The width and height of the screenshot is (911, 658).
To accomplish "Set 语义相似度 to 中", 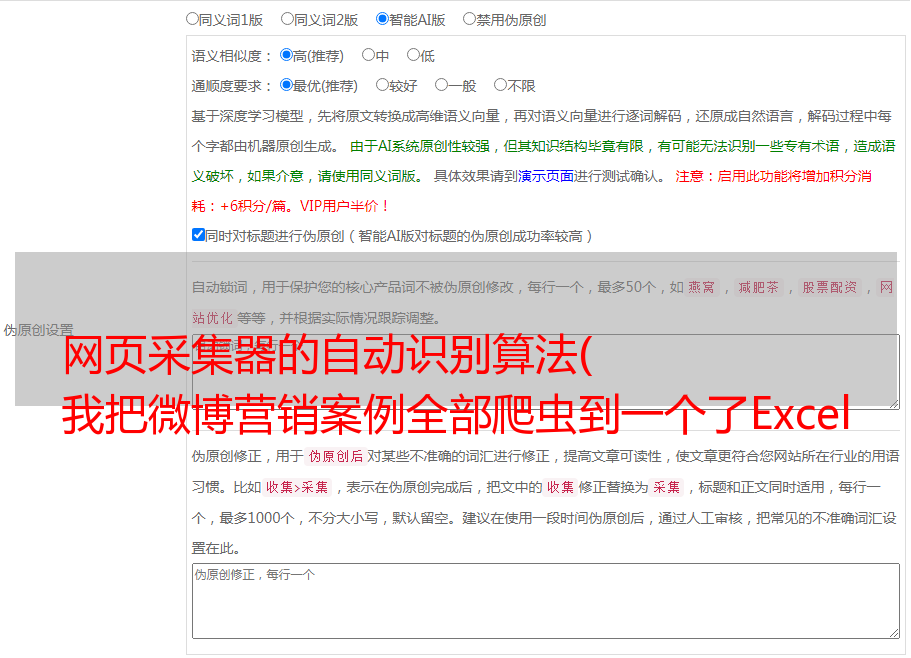I will pyautogui.click(x=368, y=55).
